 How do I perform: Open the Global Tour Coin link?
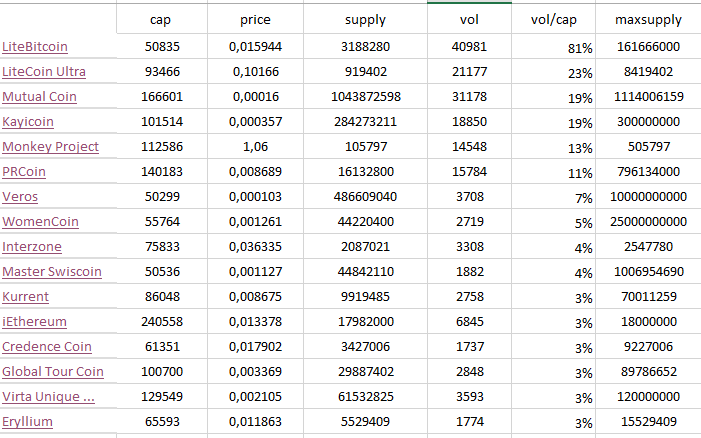(x=53, y=372)
